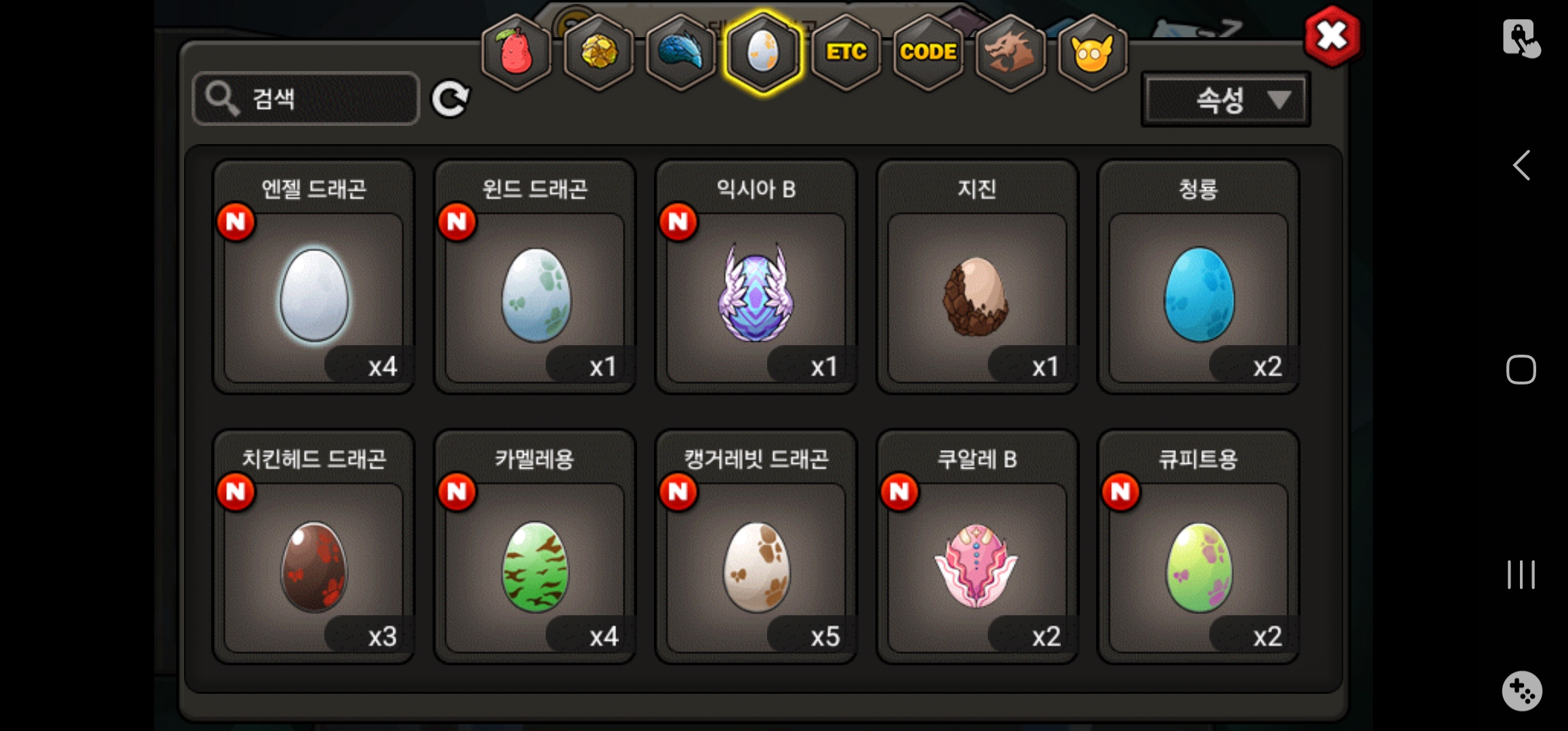Open the red fruit category tab
The image size is (1568, 731).
coord(516,52)
